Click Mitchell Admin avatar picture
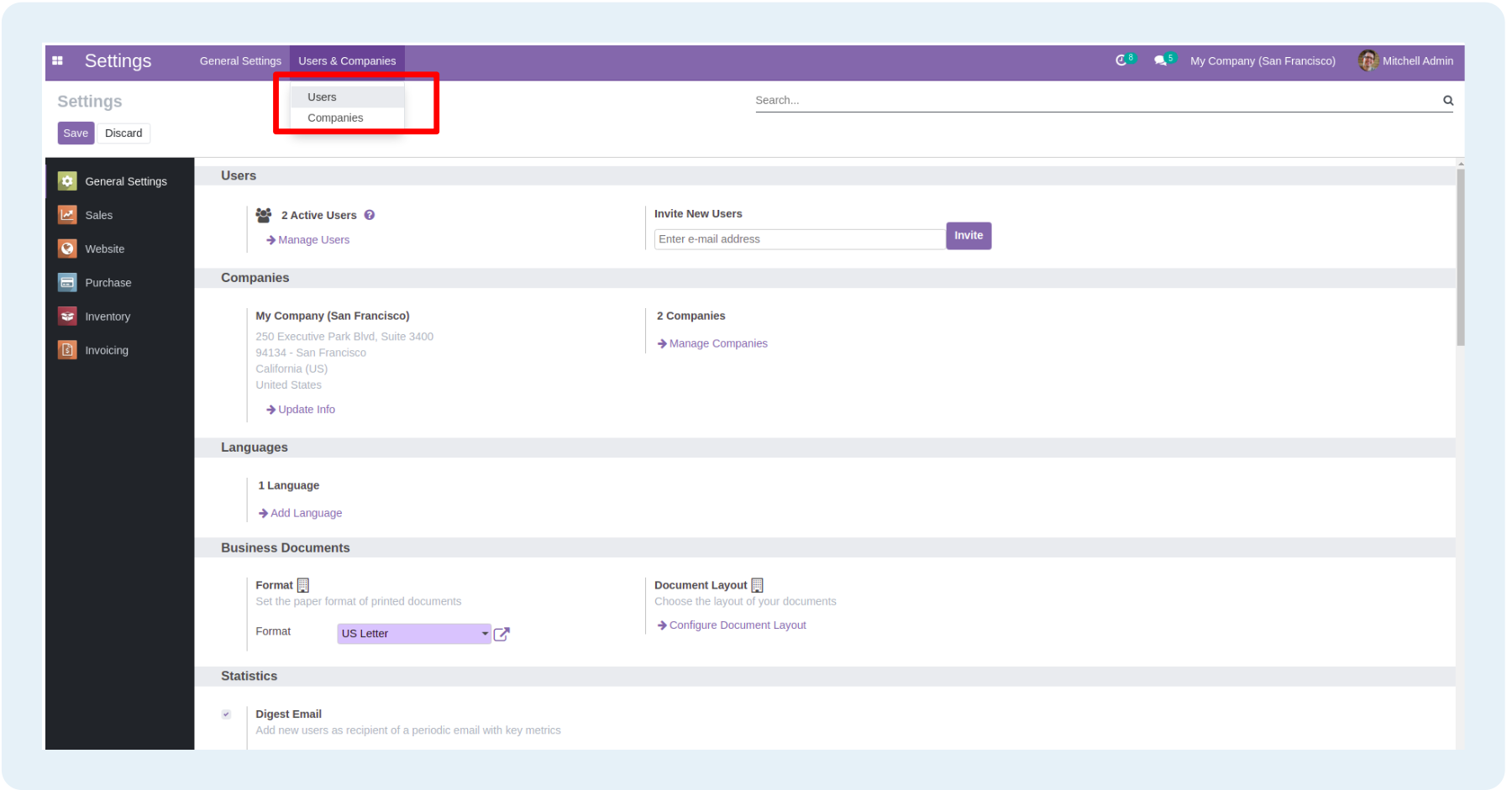This screenshot has width=1512, height=790. pos(1368,60)
